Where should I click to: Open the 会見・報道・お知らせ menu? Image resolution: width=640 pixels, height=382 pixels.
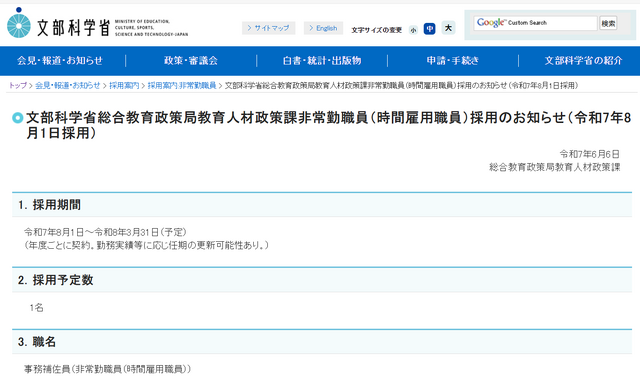point(60,61)
